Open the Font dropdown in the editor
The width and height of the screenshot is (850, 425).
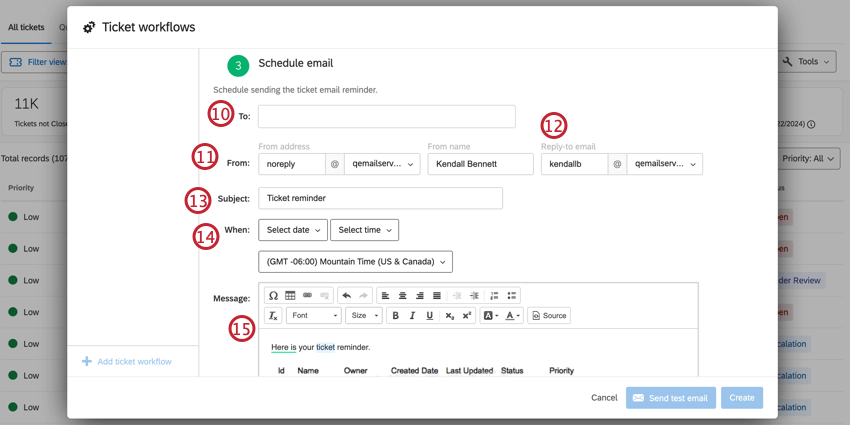[x=314, y=315]
